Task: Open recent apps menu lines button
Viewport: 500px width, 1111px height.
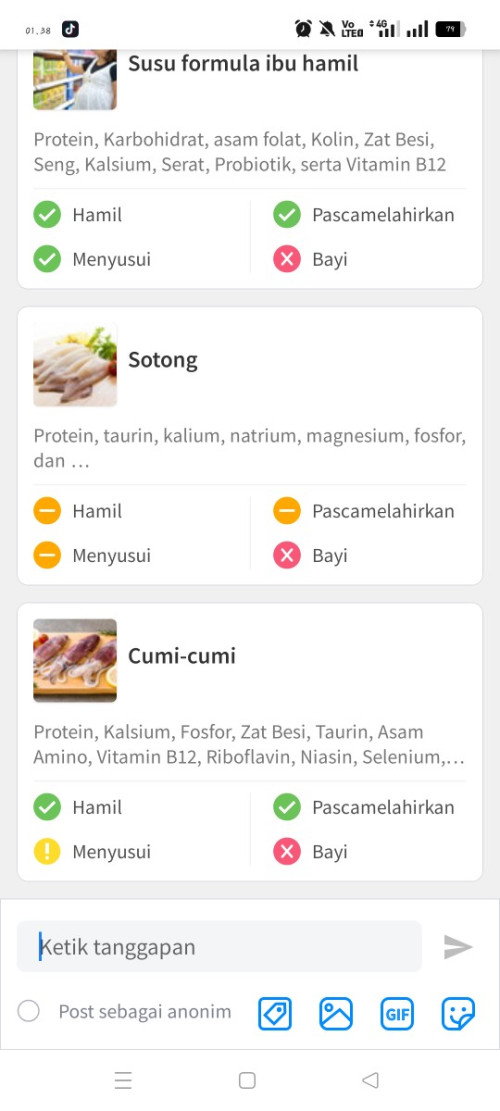Action: coord(123,1080)
